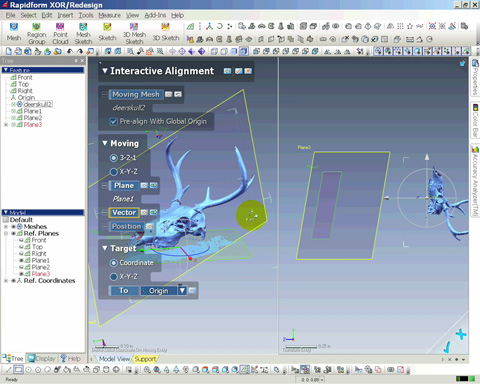Screen dimensions: 480x384
Task: Open the Add-Ins menu
Action: tap(155, 15)
